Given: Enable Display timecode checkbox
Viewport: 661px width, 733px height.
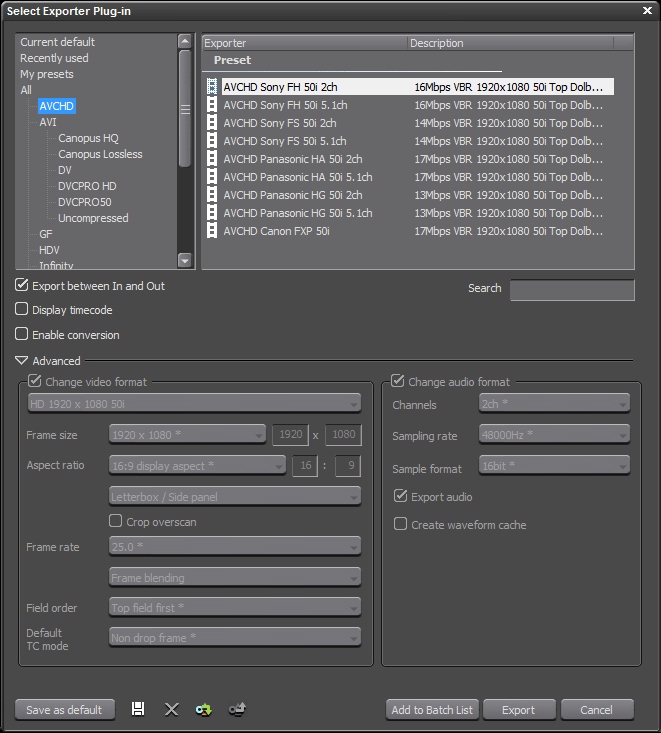Looking at the screenshot, I should pyautogui.click(x=22, y=309).
